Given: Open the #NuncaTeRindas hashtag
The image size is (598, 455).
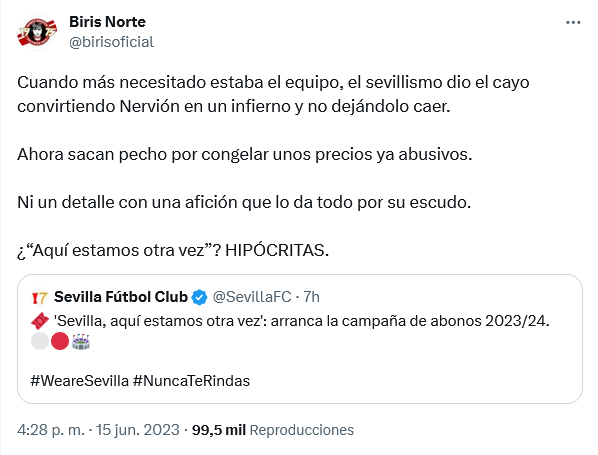Looking at the screenshot, I should click(191, 381).
